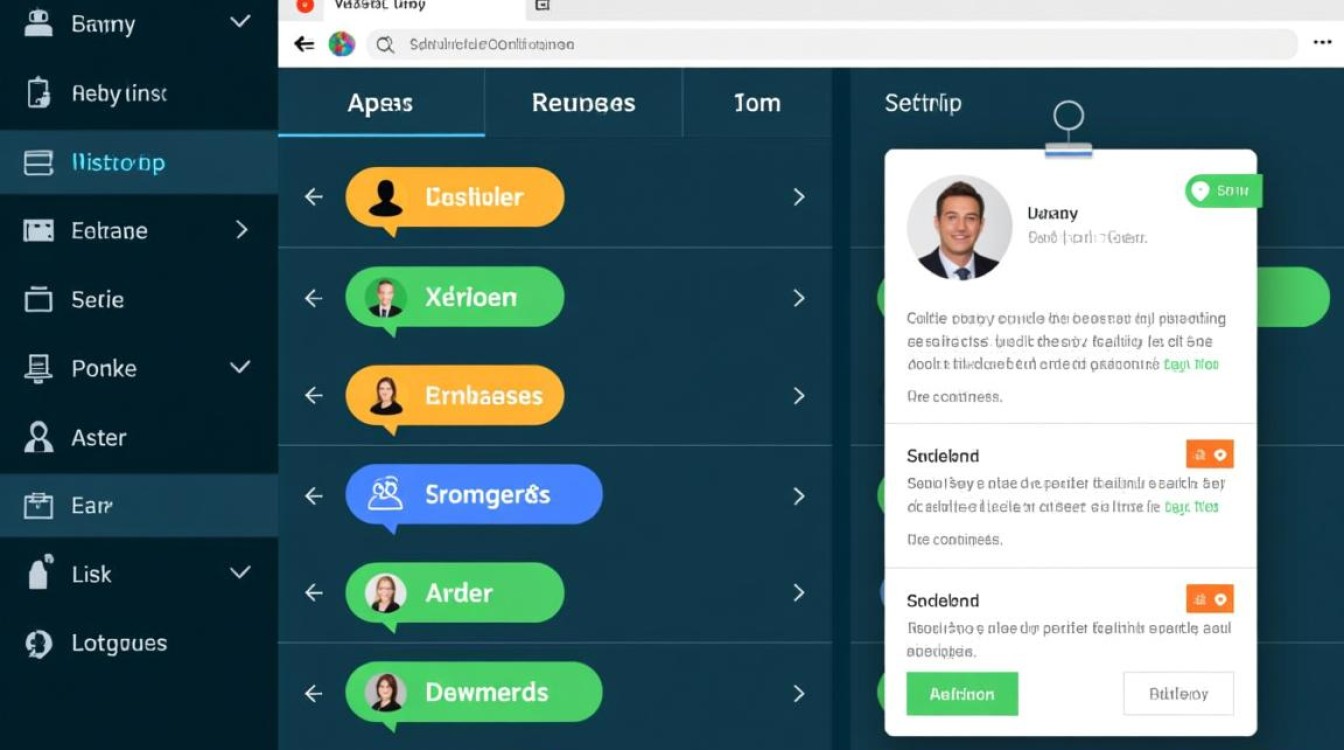Image resolution: width=1344 pixels, height=750 pixels.
Task: Click the green Aefirnon button
Action: click(962, 693)
